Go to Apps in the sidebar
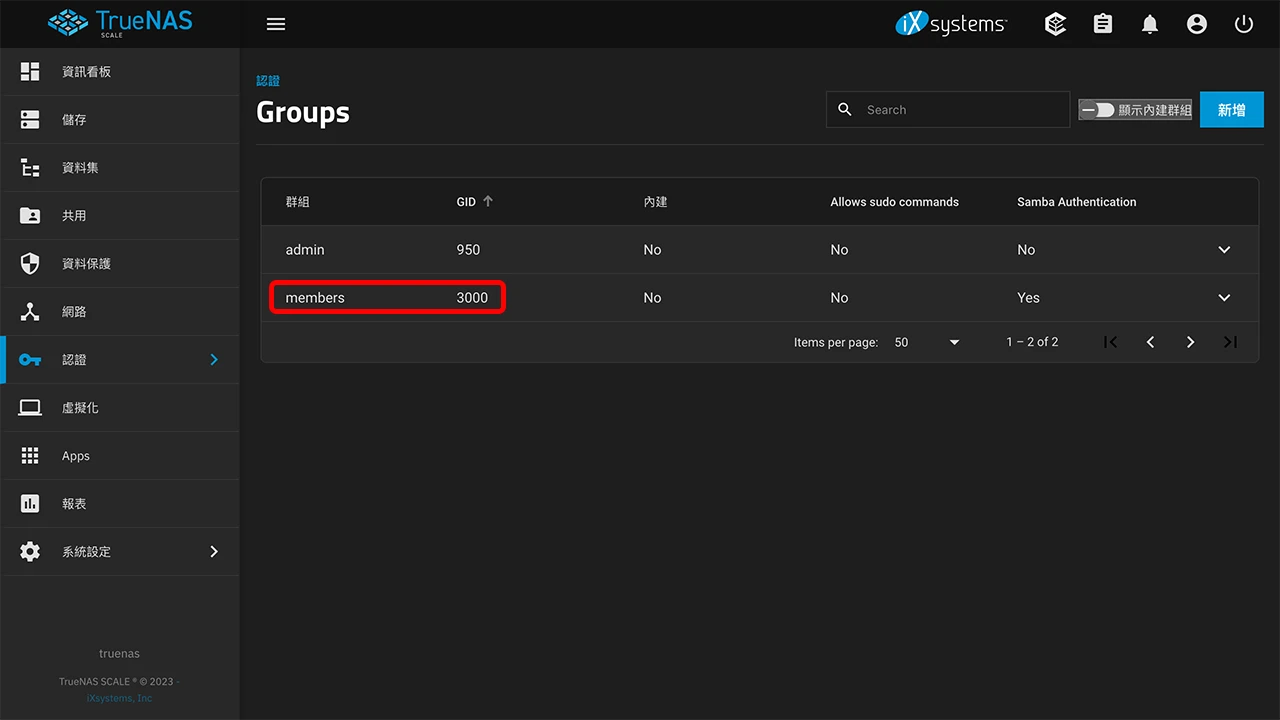Screen dimensions: 1280x720 click(x=76, y=456)
